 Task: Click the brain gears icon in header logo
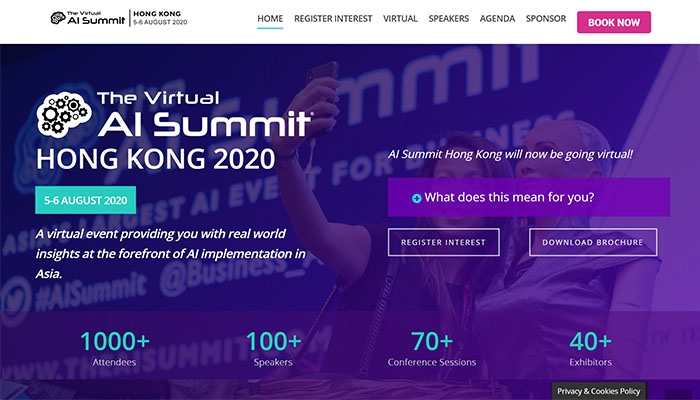58,18
